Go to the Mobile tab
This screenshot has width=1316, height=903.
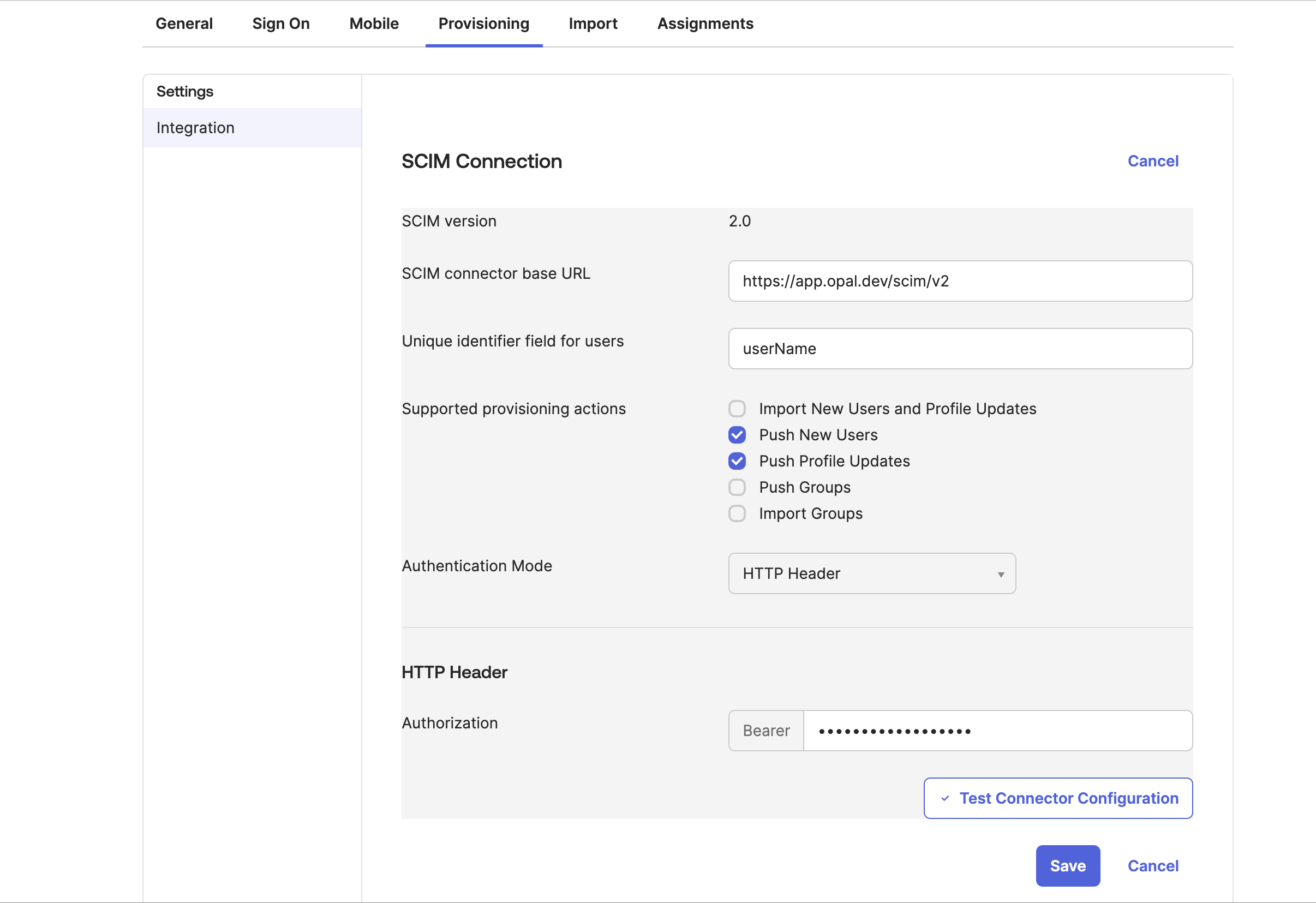coord(374,24)
